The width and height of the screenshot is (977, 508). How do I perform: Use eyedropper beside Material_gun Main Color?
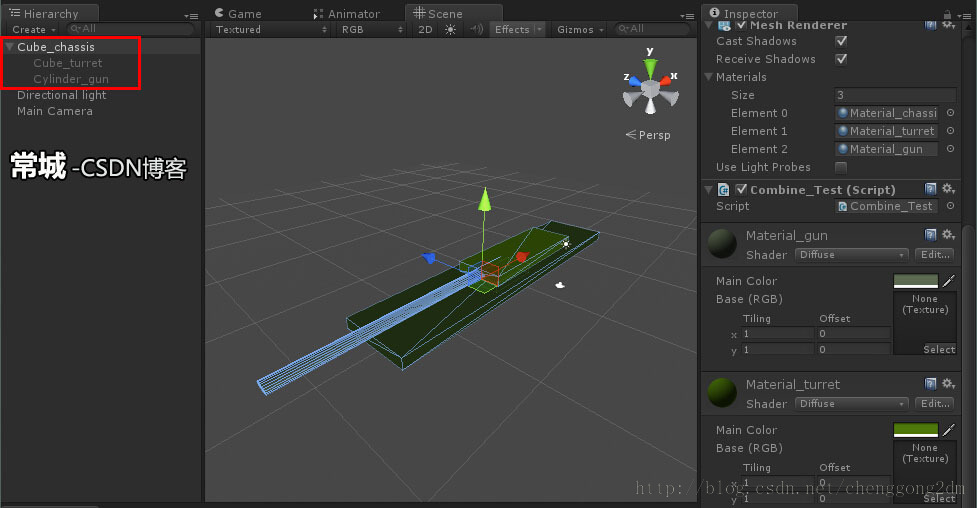pos(948,280)
